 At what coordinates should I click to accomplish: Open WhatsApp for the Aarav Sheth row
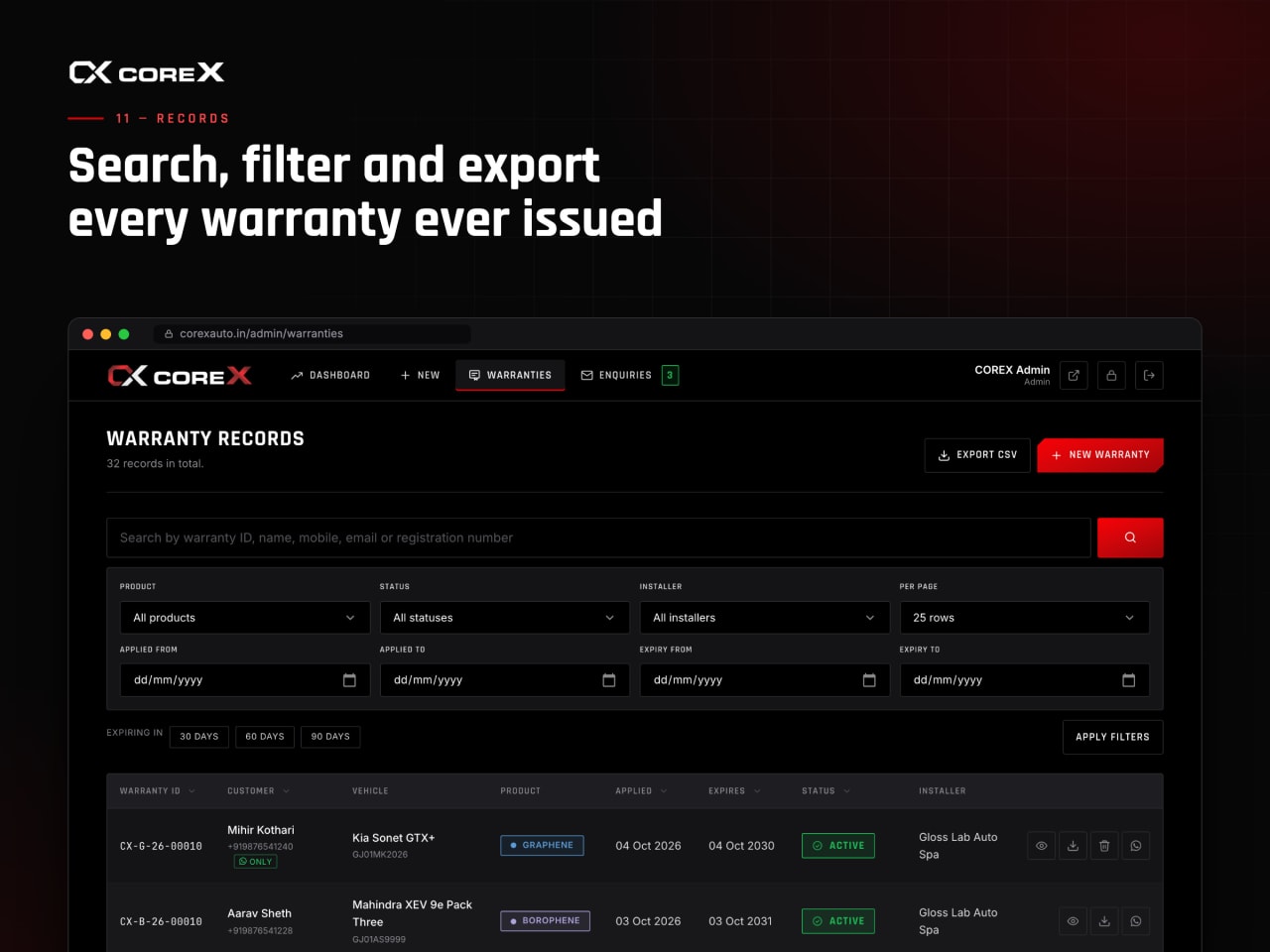[1136, 921]
